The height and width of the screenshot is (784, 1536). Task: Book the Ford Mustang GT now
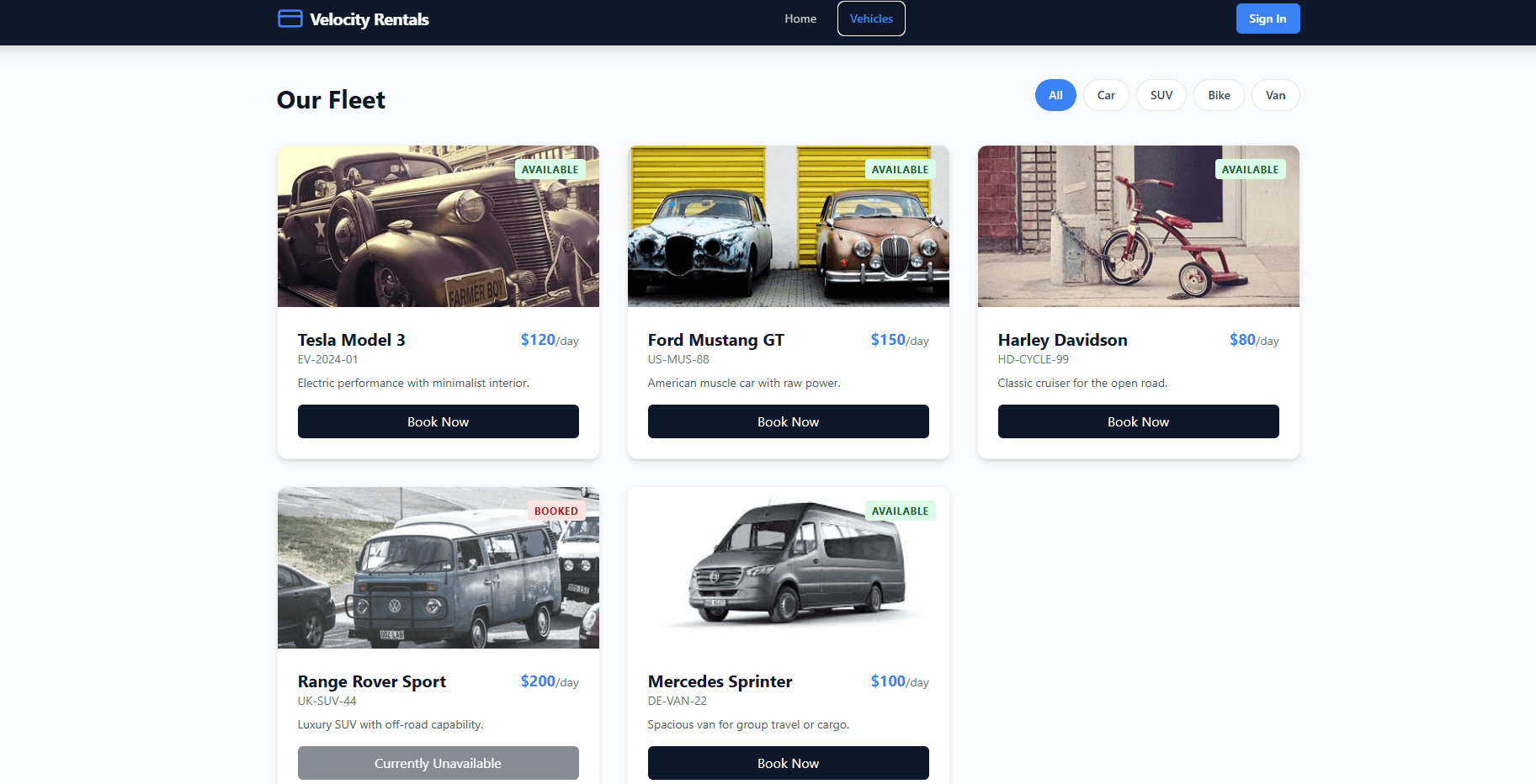click(789, 421)
